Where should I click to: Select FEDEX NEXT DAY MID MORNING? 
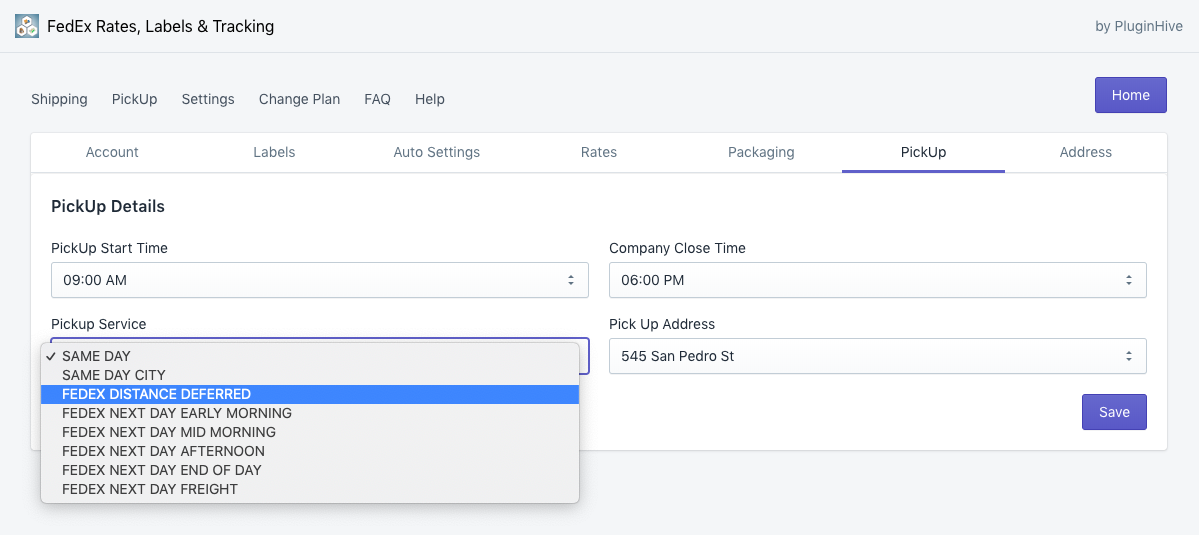point(310,432)
